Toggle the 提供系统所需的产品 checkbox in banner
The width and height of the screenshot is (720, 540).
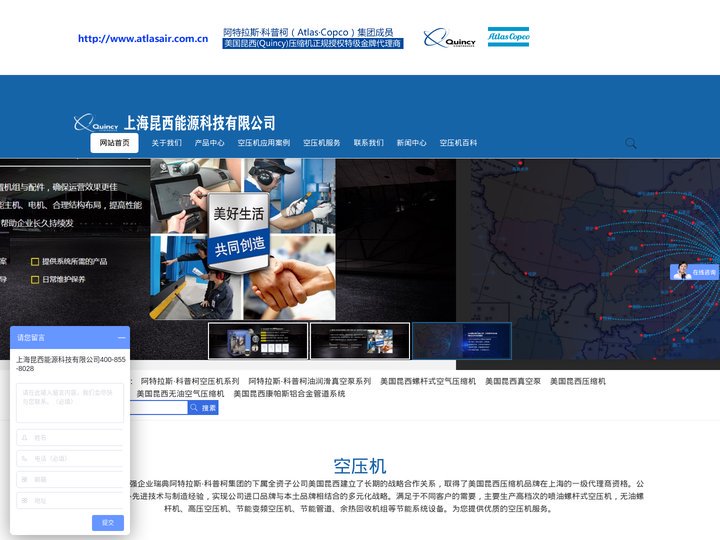tap(34, 262)
